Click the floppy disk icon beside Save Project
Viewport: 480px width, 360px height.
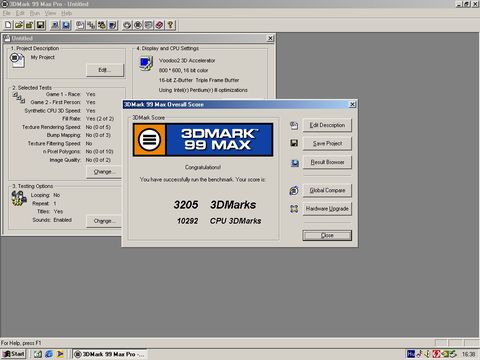click(x=294, y=143)
